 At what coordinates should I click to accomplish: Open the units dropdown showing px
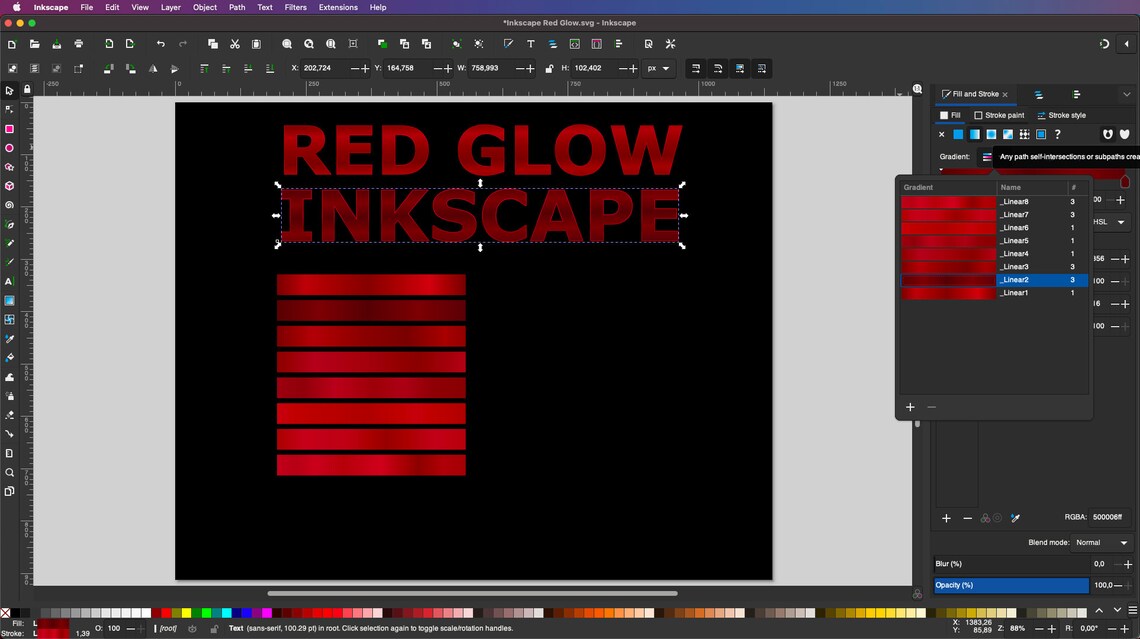(x=659, y=68)
